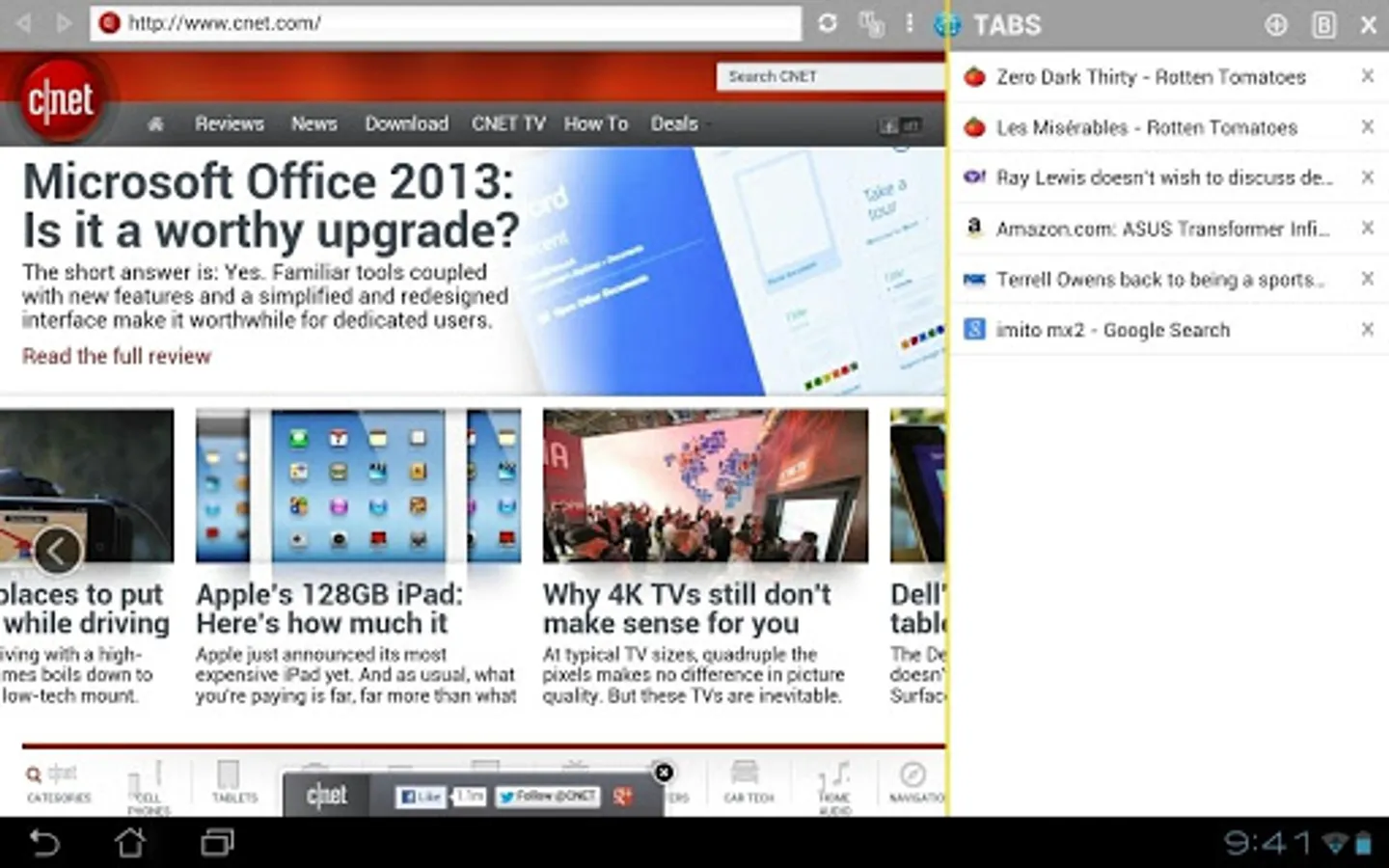The width and height of the screenshot is (1389, 868).
Task: Switch to Terrell Owens tab
Action: (x=1160, y=280)
